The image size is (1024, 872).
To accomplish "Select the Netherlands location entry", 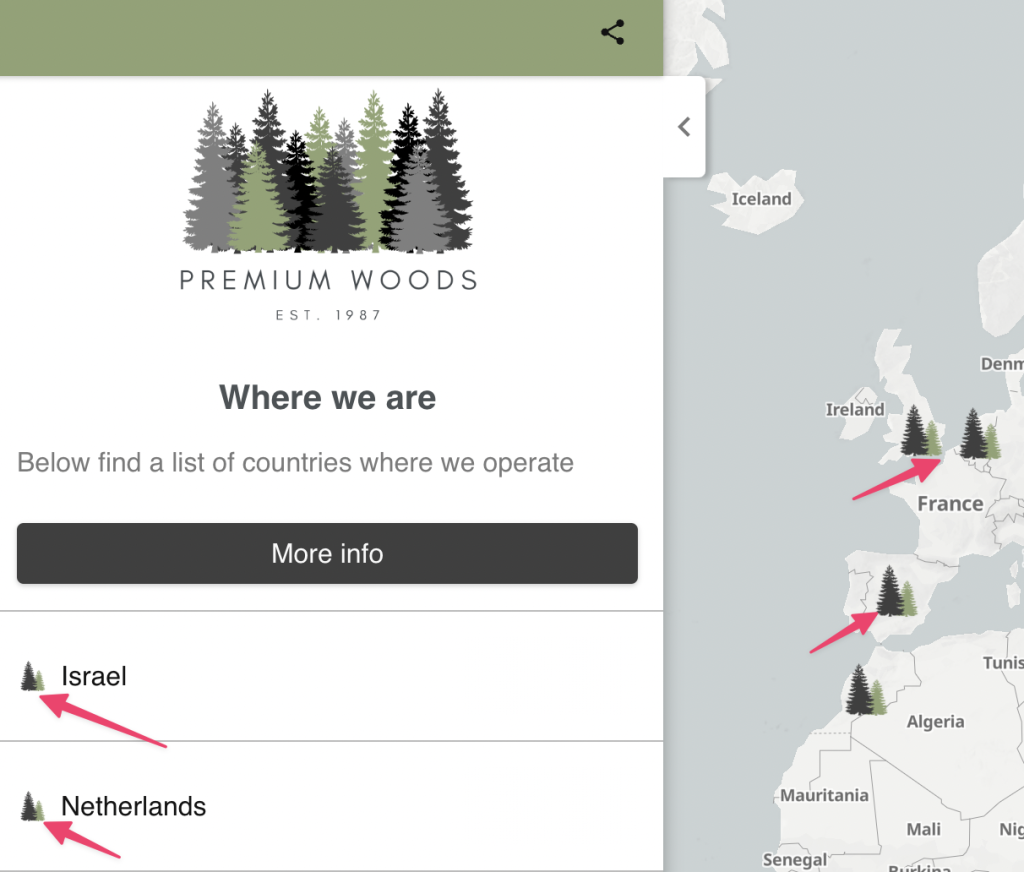I will coord(132,806).
